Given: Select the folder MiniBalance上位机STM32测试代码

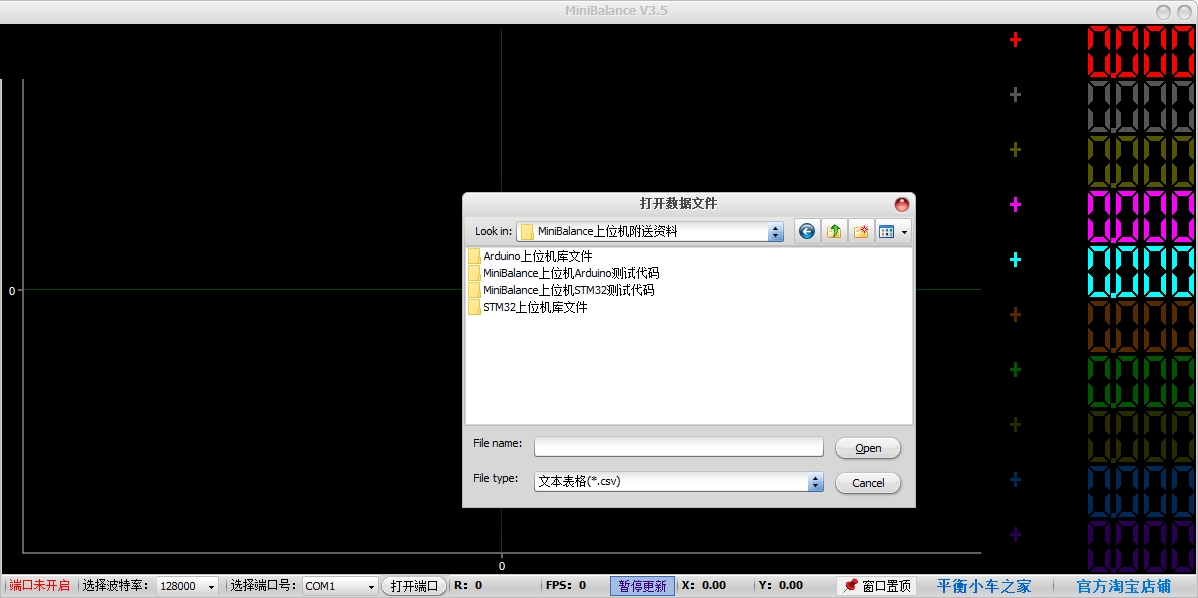Looking at the screenshot, I should coord(561,290).
